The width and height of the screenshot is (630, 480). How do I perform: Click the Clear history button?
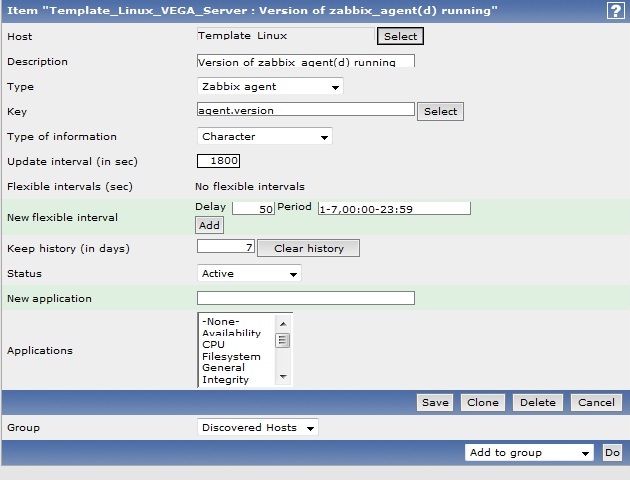309,248
